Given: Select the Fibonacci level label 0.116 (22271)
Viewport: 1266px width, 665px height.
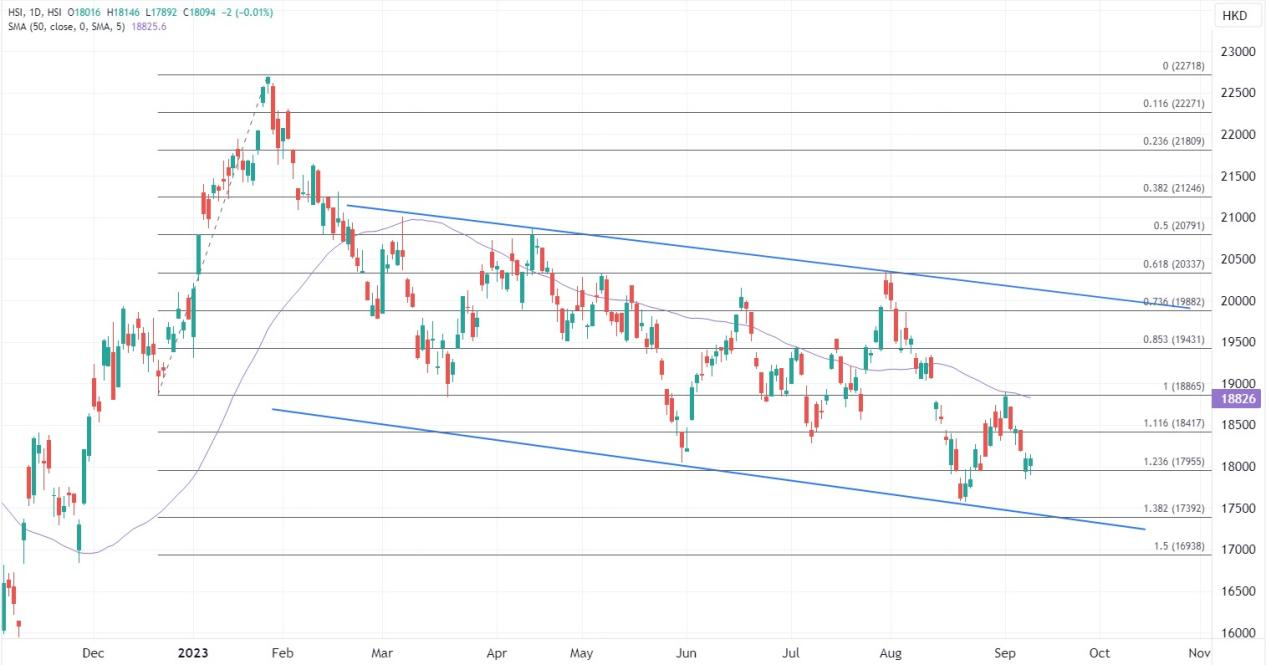Looking at the screenshot, I should coord(1172,104).
